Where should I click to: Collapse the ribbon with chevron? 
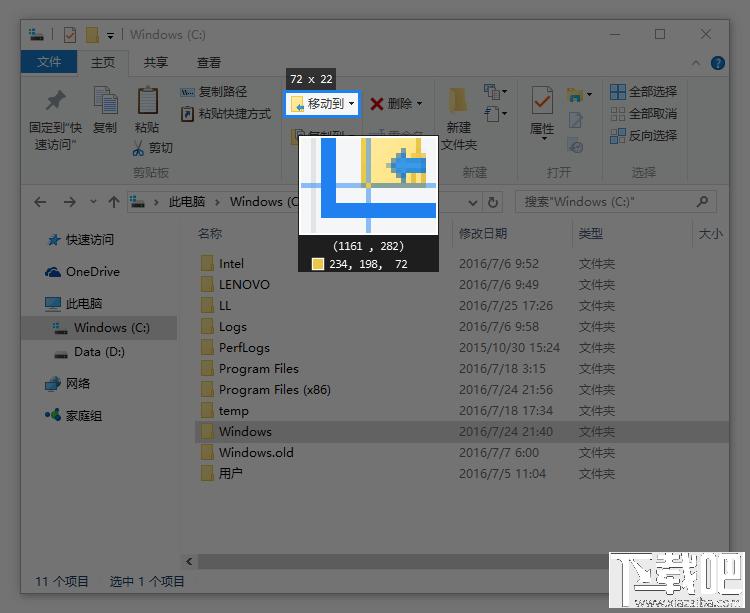[x=696, y=63]
